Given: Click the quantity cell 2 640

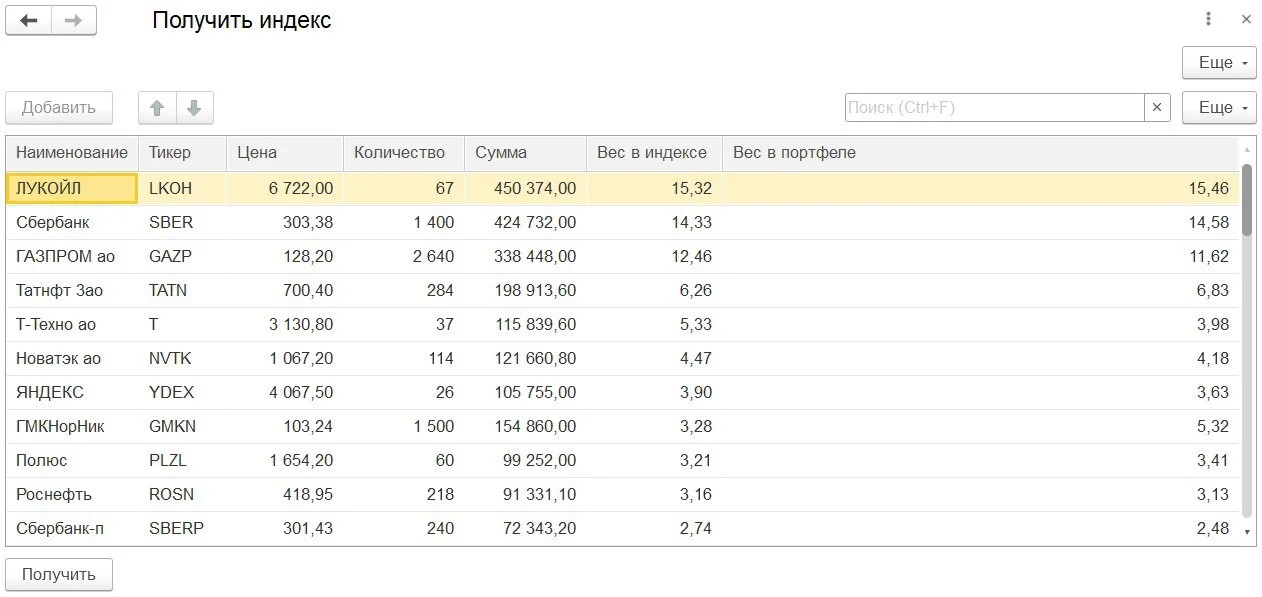Looking at the screenshot, I should click(404, 256).
